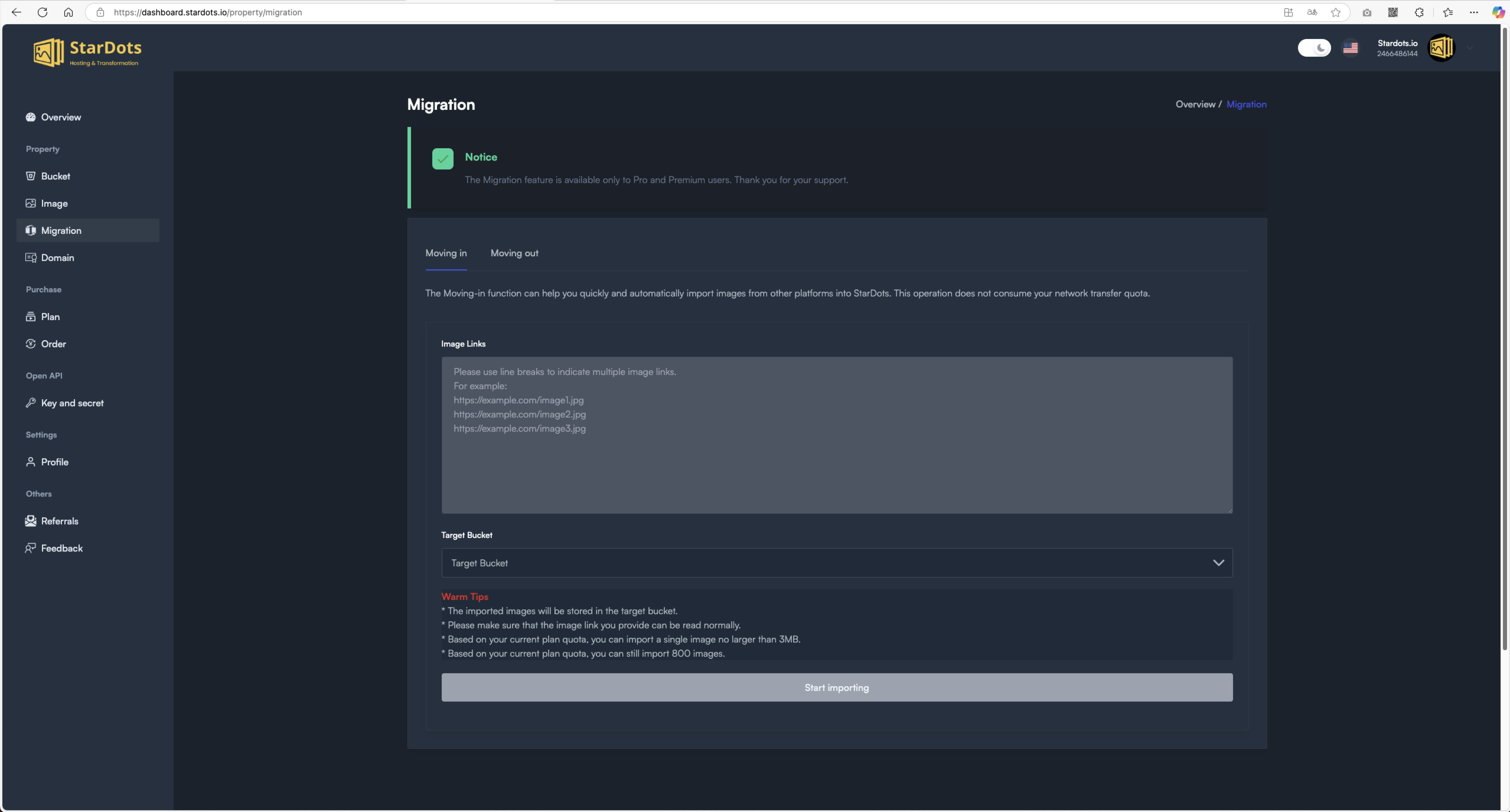This screenshot has height=812, width=1510.
Task: Expand the account menu chevron
Action: (x=1470, y=48)
